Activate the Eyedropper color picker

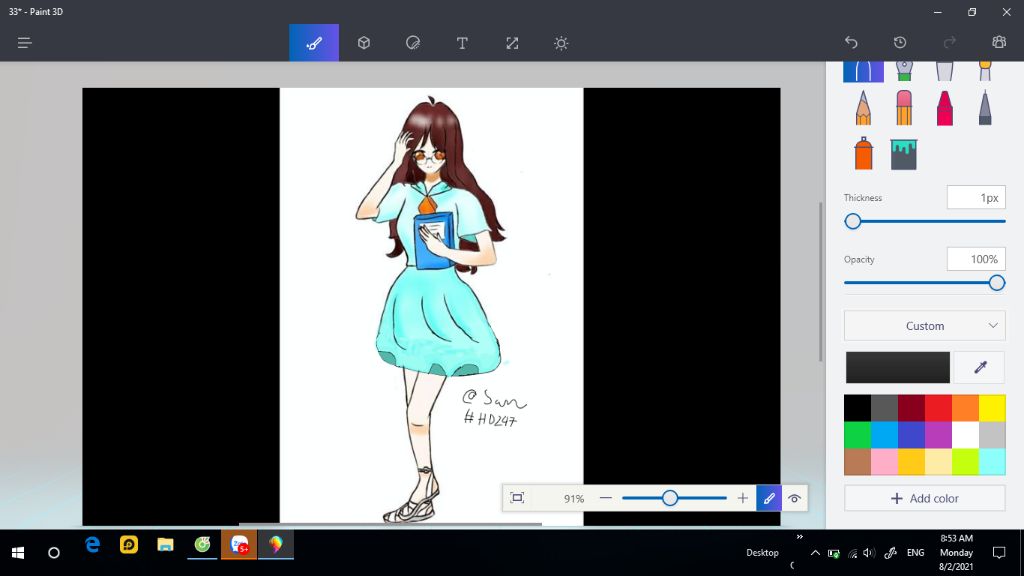pyautogui.click(x=980, y=367)
